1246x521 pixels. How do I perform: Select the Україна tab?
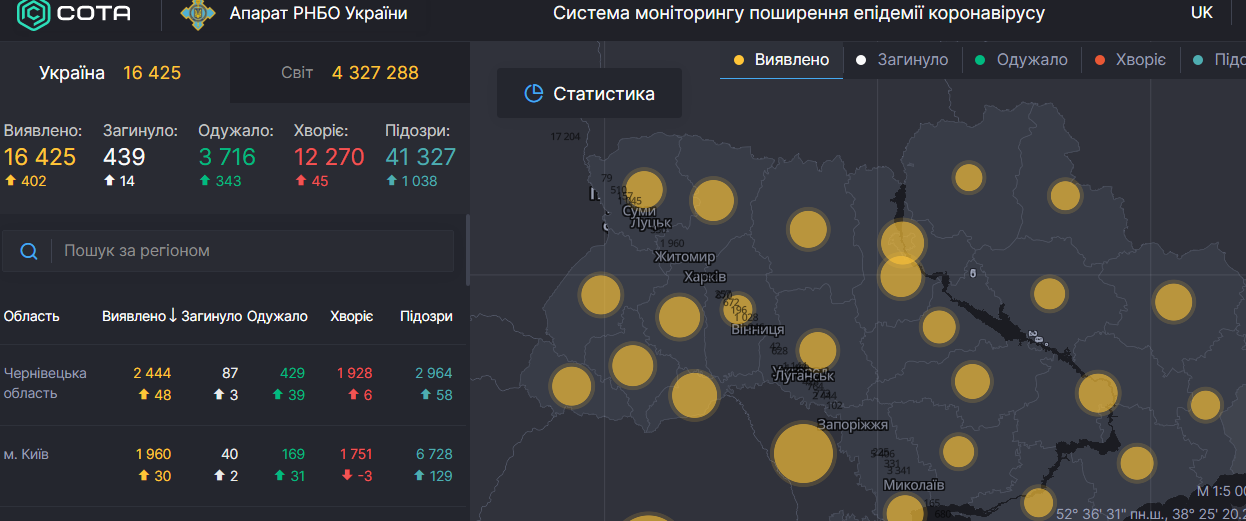pyautogui.click(x=110, y=73)
